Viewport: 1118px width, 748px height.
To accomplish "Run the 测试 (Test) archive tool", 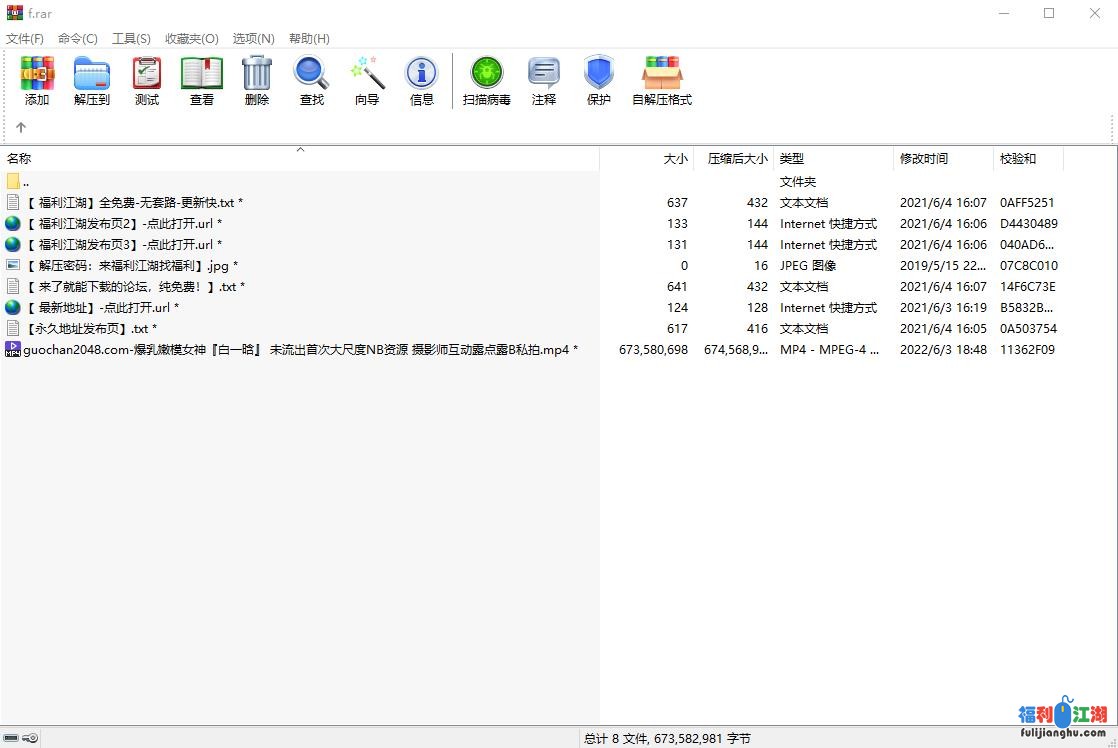I will pyautogui.click(x=147, y=80).
